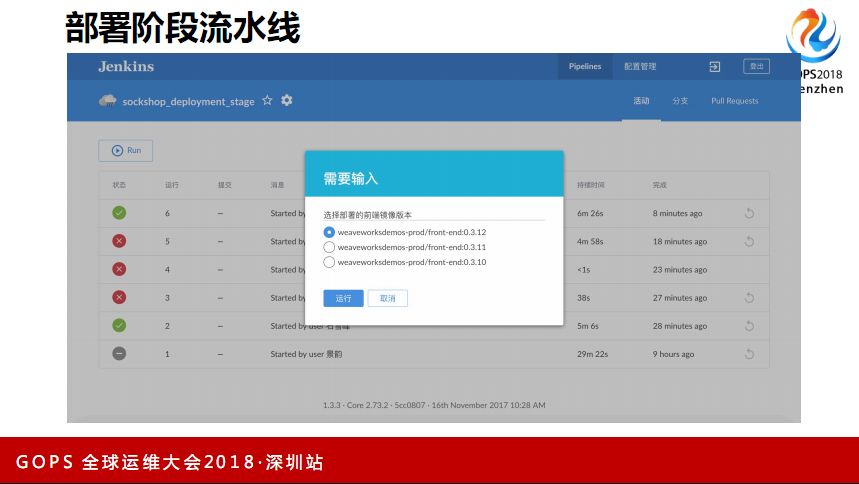Click the 取消 cancel button
Screen dimensions: 859x484
point(387,298)
